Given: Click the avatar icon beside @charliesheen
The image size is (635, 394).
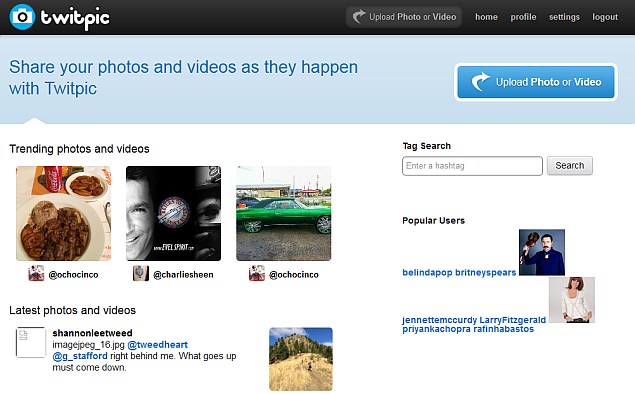Looking at the screenshot, I should pos(141,273).
